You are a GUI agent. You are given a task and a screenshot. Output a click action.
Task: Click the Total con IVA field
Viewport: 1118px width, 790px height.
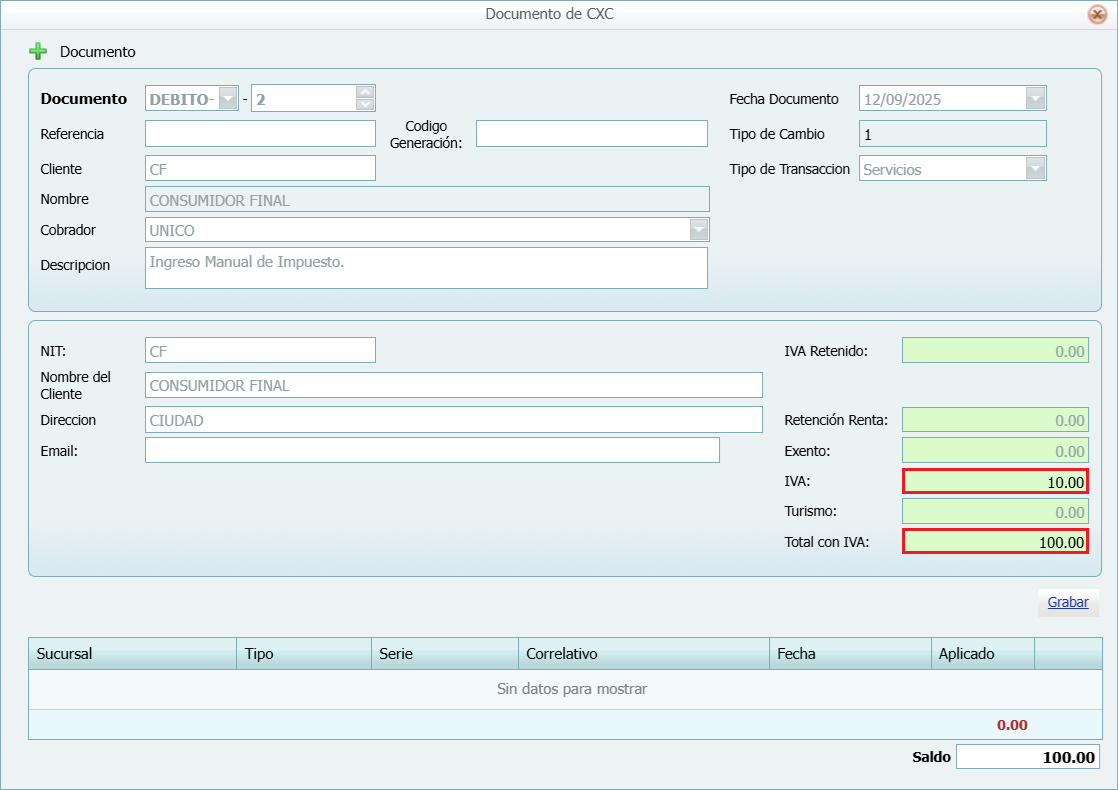pos(995,542)
